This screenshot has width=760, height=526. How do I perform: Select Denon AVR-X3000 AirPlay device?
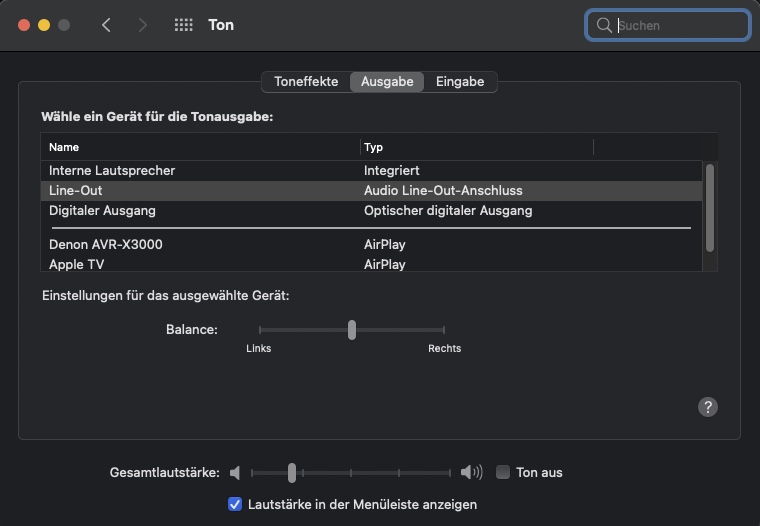[x=106, y=245]
